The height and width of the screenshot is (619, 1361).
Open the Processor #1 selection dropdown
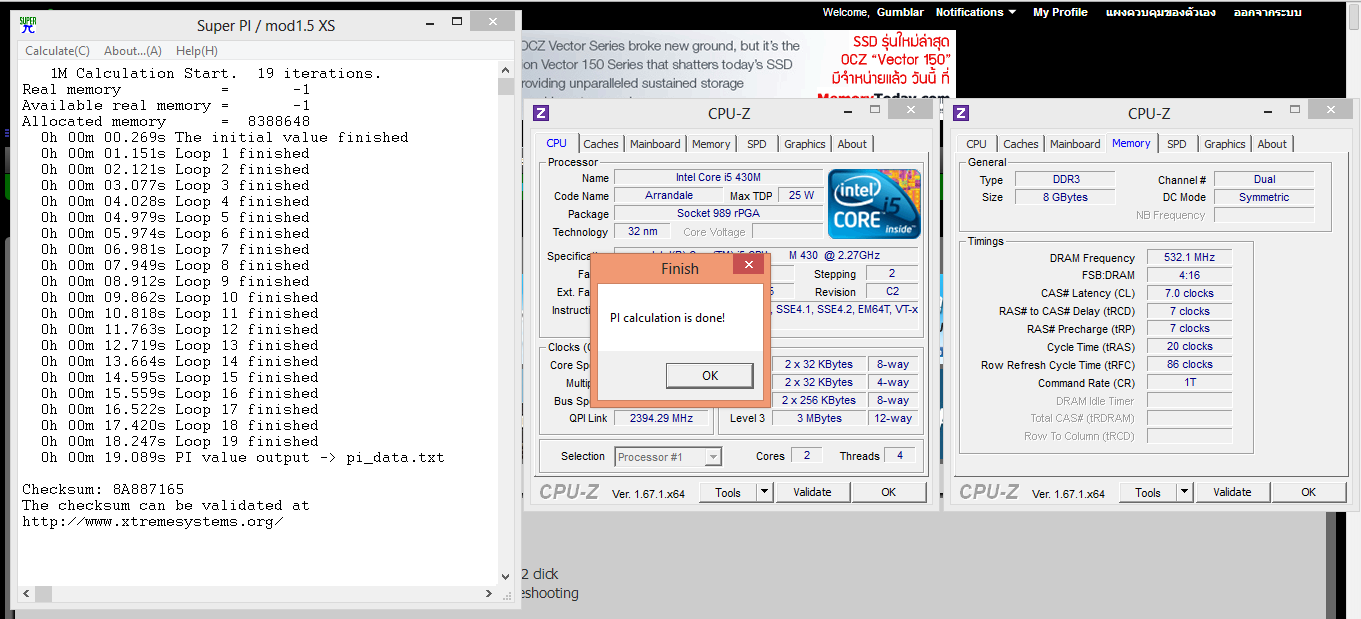pyautogui.click(x=668, y=457)
